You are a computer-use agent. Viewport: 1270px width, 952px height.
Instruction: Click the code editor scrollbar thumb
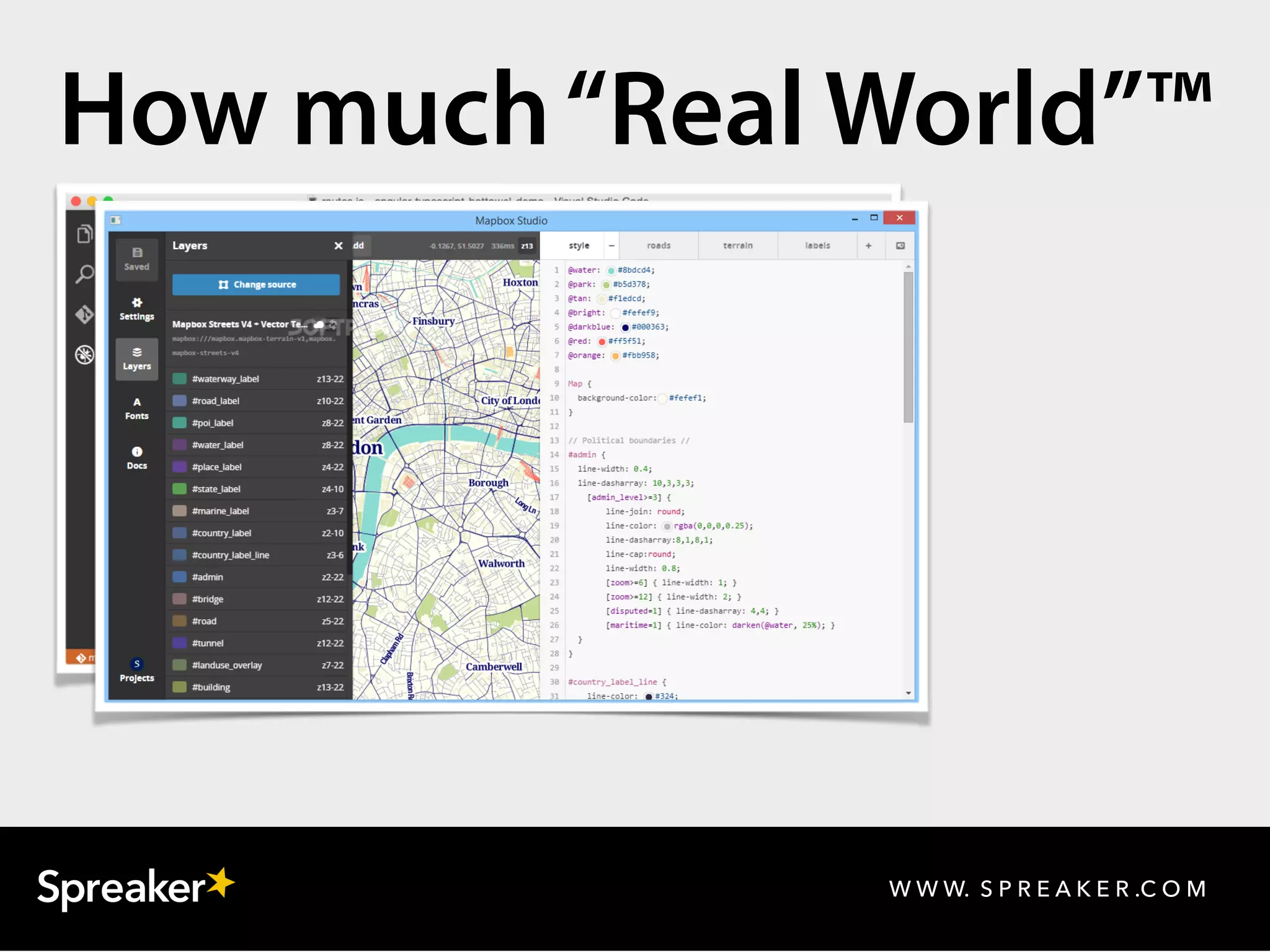pos(908,347)
